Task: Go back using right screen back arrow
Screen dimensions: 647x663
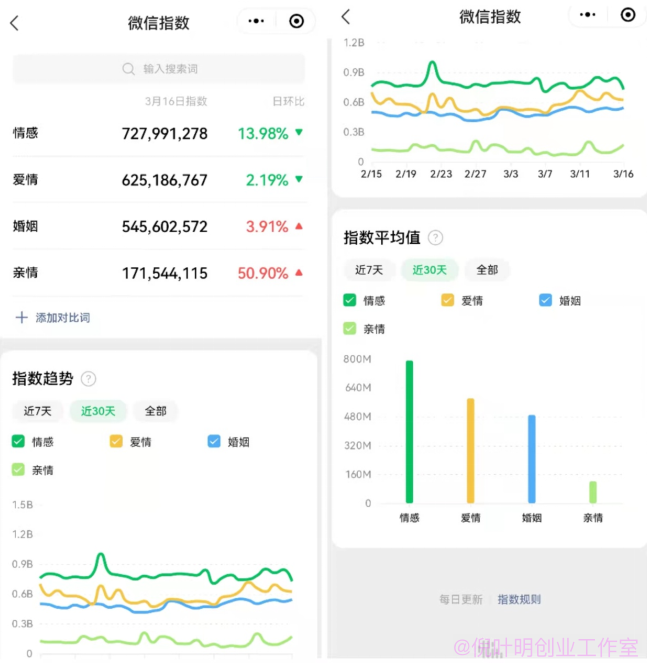Action: (346, 17)
